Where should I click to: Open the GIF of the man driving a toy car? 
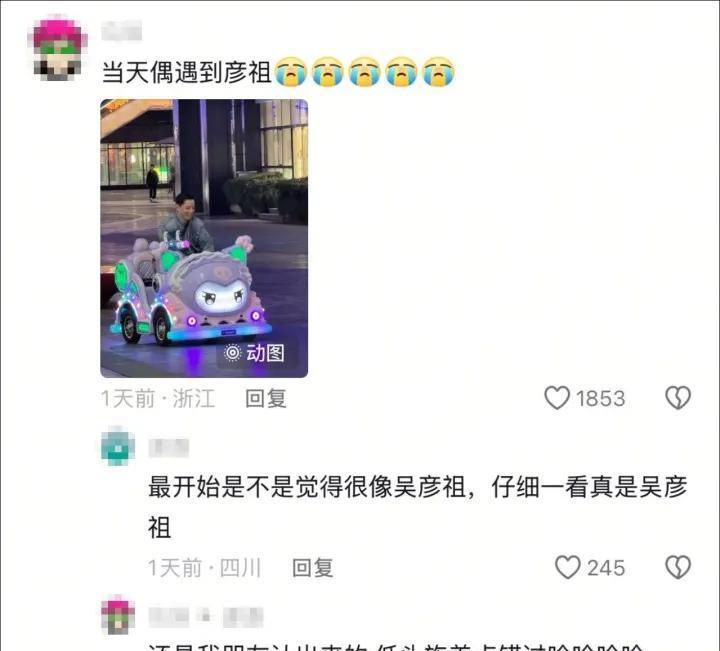(x=204, y=238)
